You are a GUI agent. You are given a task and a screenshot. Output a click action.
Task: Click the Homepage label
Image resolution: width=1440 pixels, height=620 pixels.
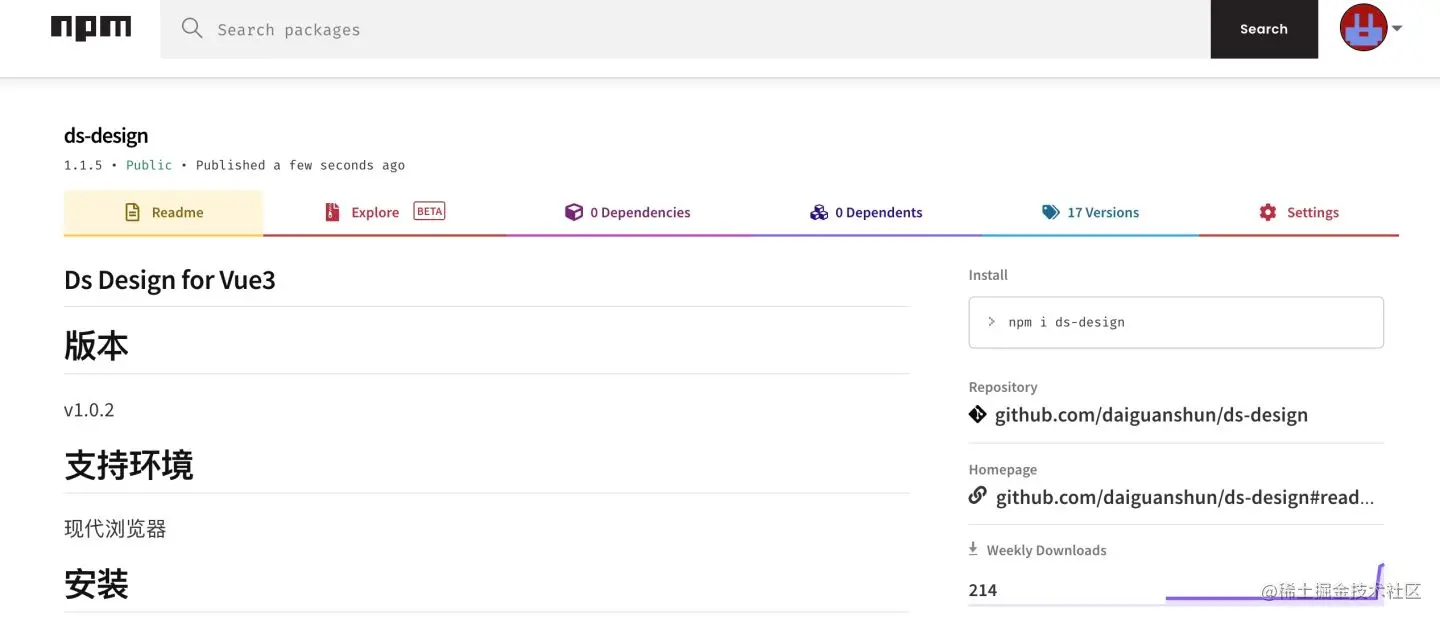tap(1002, 469)
